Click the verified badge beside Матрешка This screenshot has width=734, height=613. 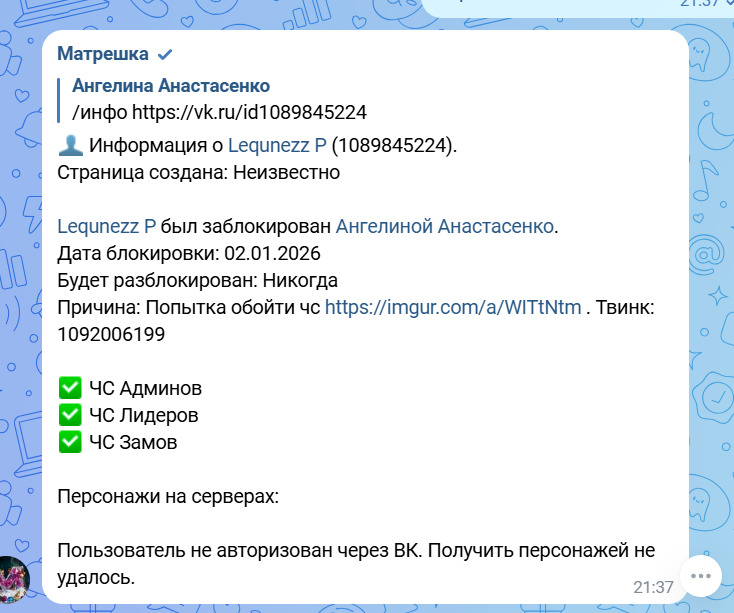point(166,54)
